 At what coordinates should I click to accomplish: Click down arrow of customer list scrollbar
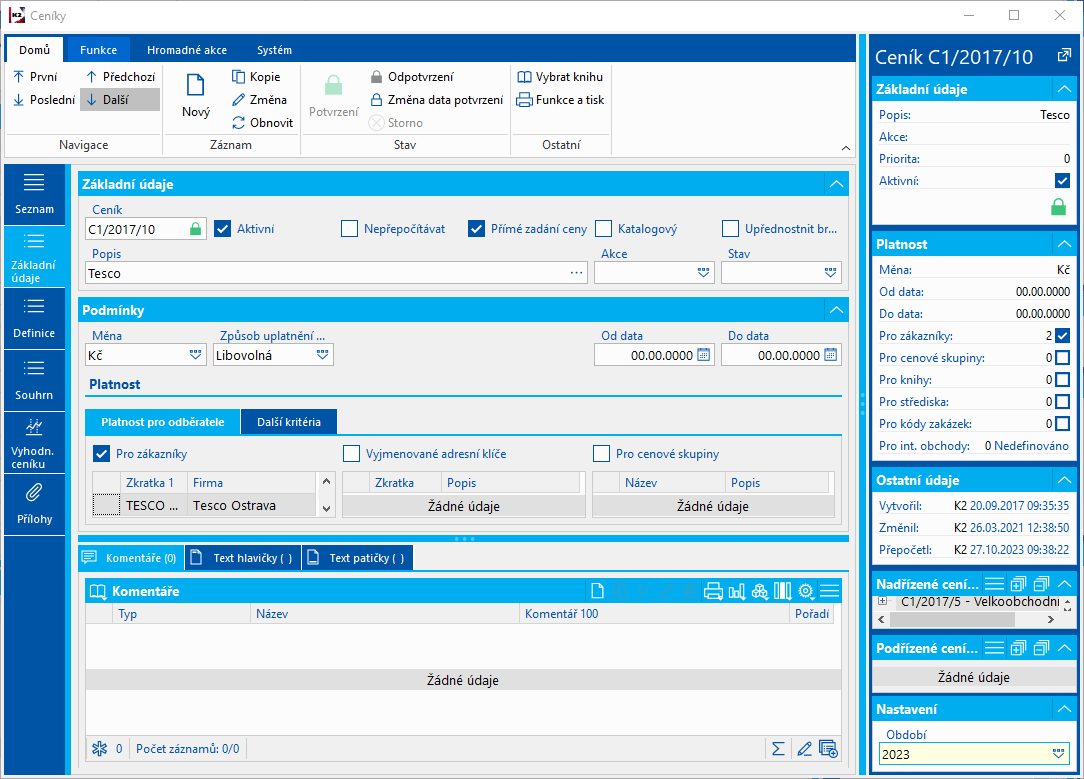[x=326, y=508]
